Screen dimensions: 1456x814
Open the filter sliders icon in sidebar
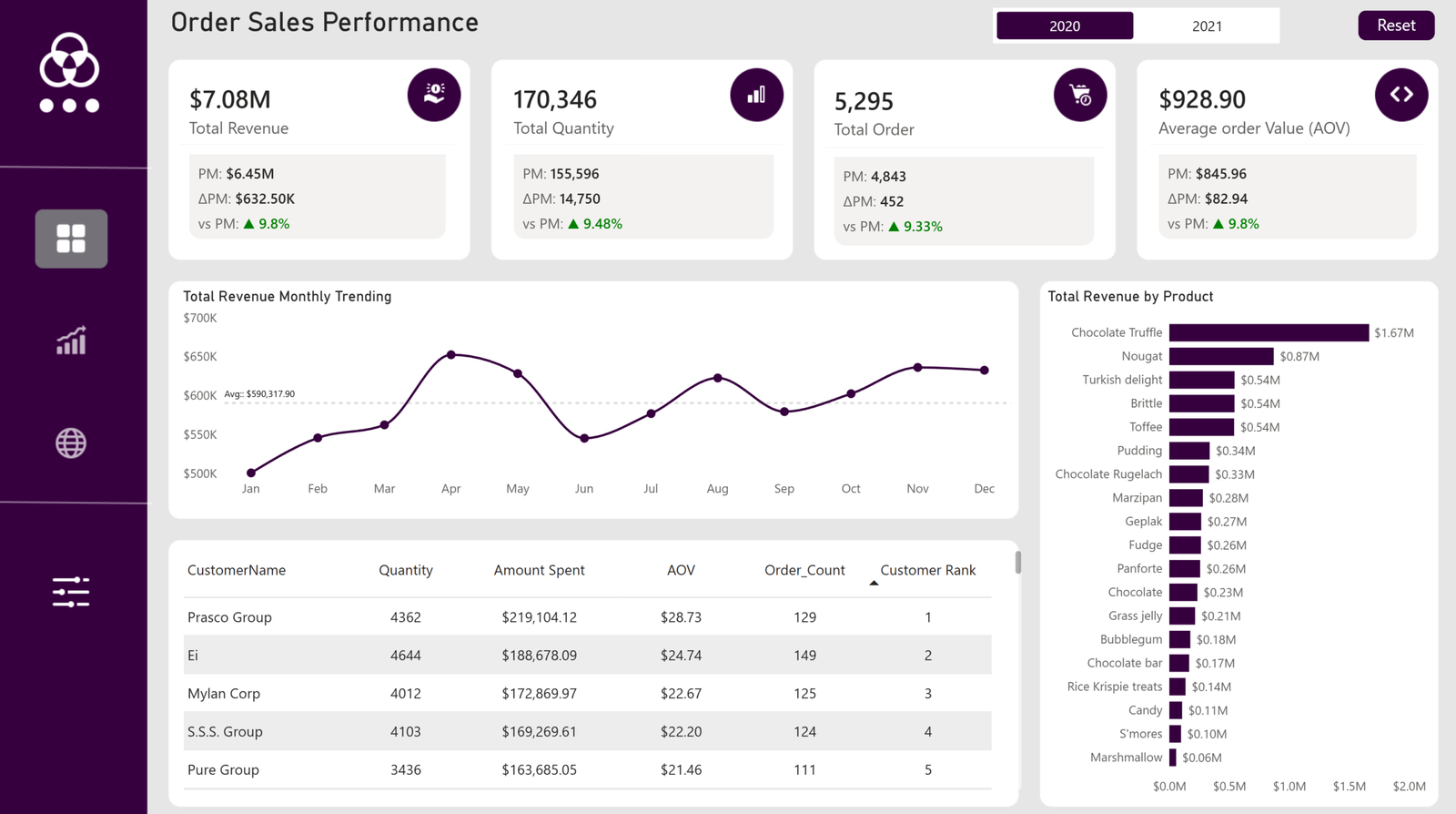pos(71,592)
